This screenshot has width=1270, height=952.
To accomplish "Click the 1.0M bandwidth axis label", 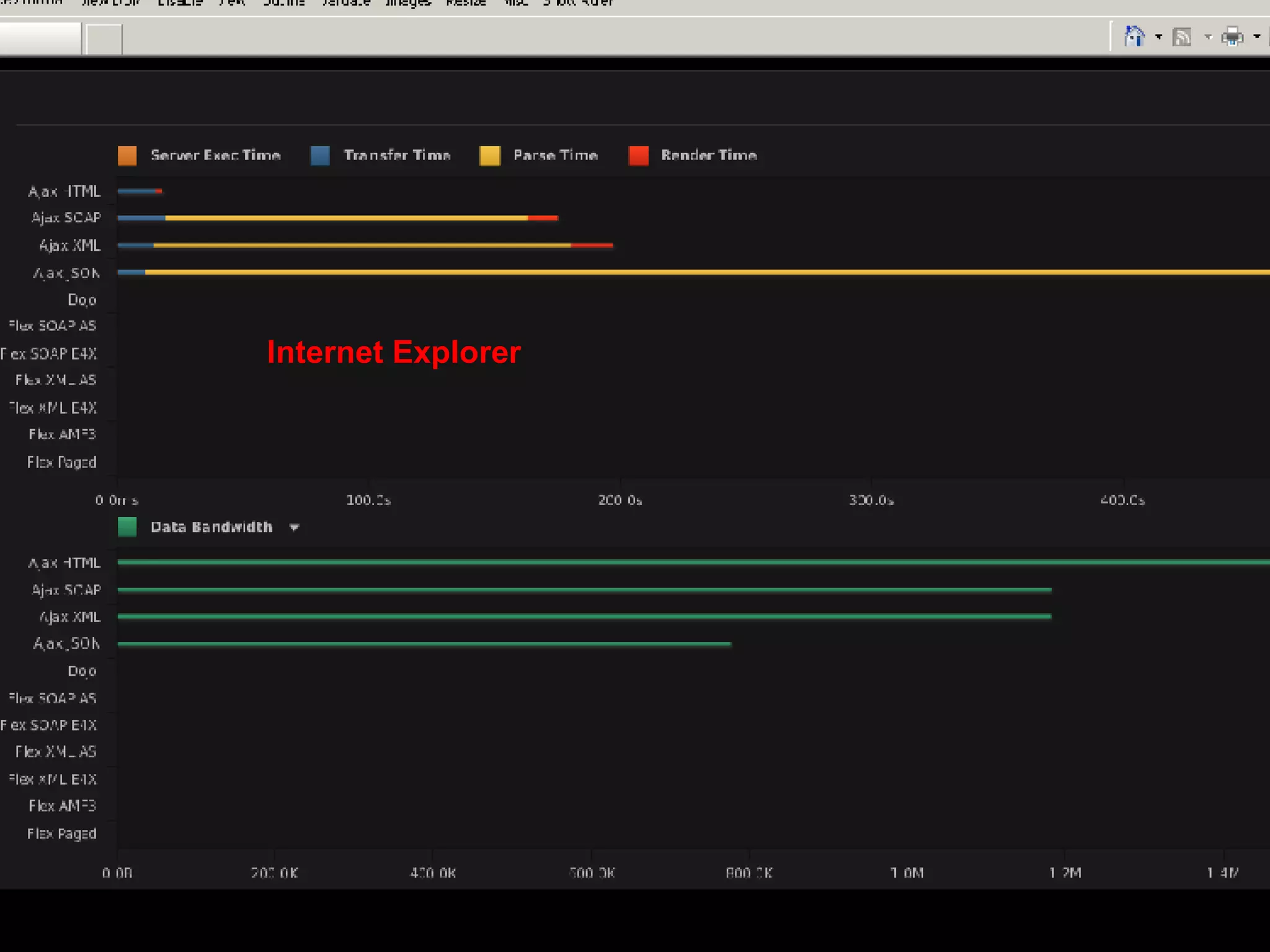I will tap(907, 873).
